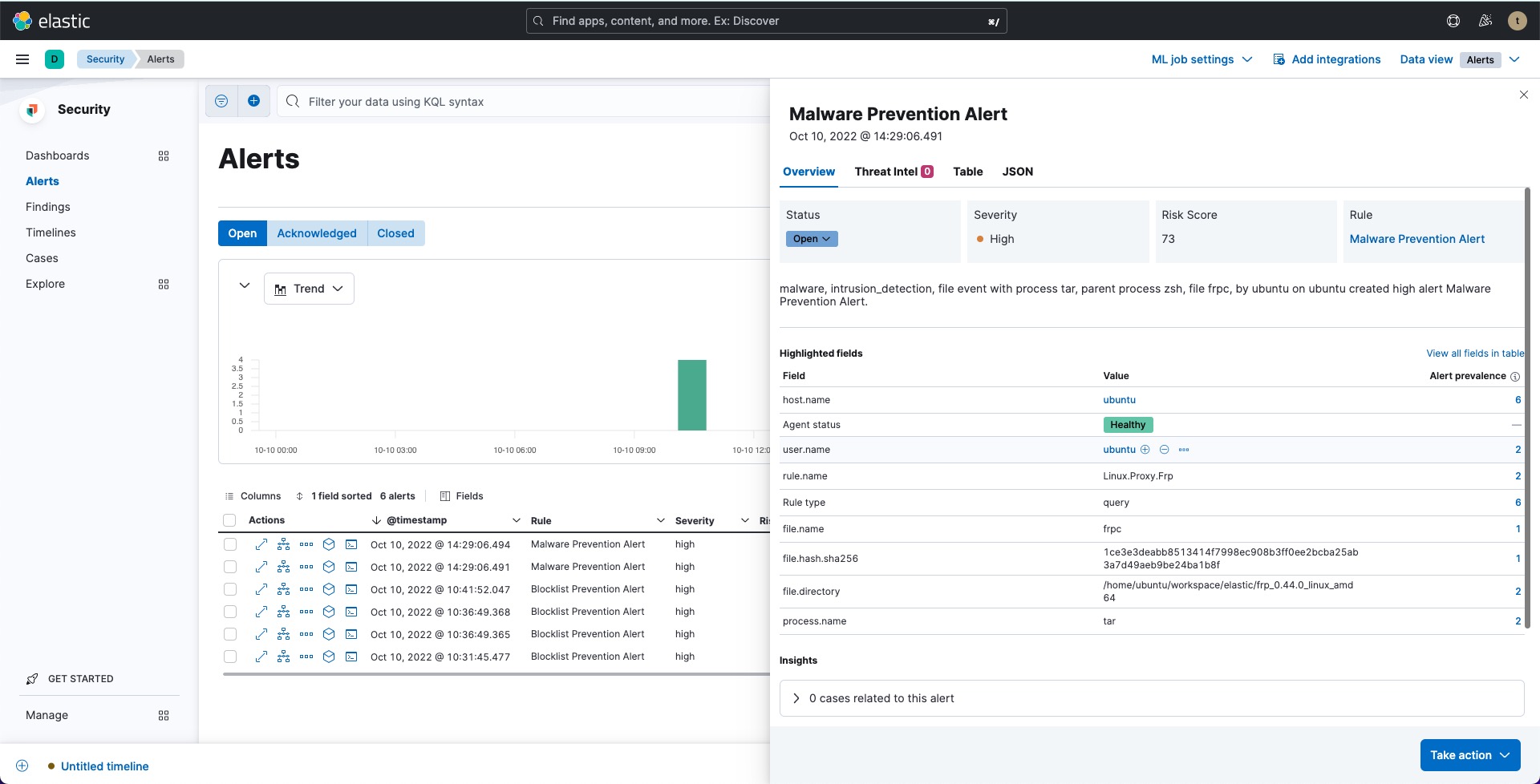Open View all fields in table link
This screenshot has height=784, width=1540.
coord(1474,354)
